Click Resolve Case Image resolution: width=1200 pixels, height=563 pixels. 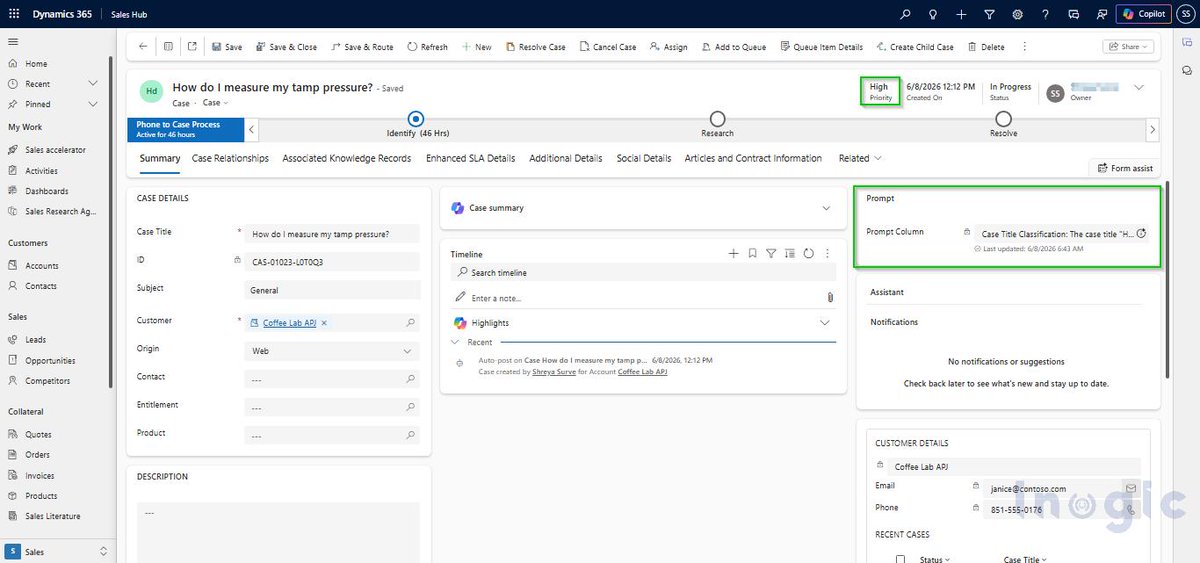536,47
